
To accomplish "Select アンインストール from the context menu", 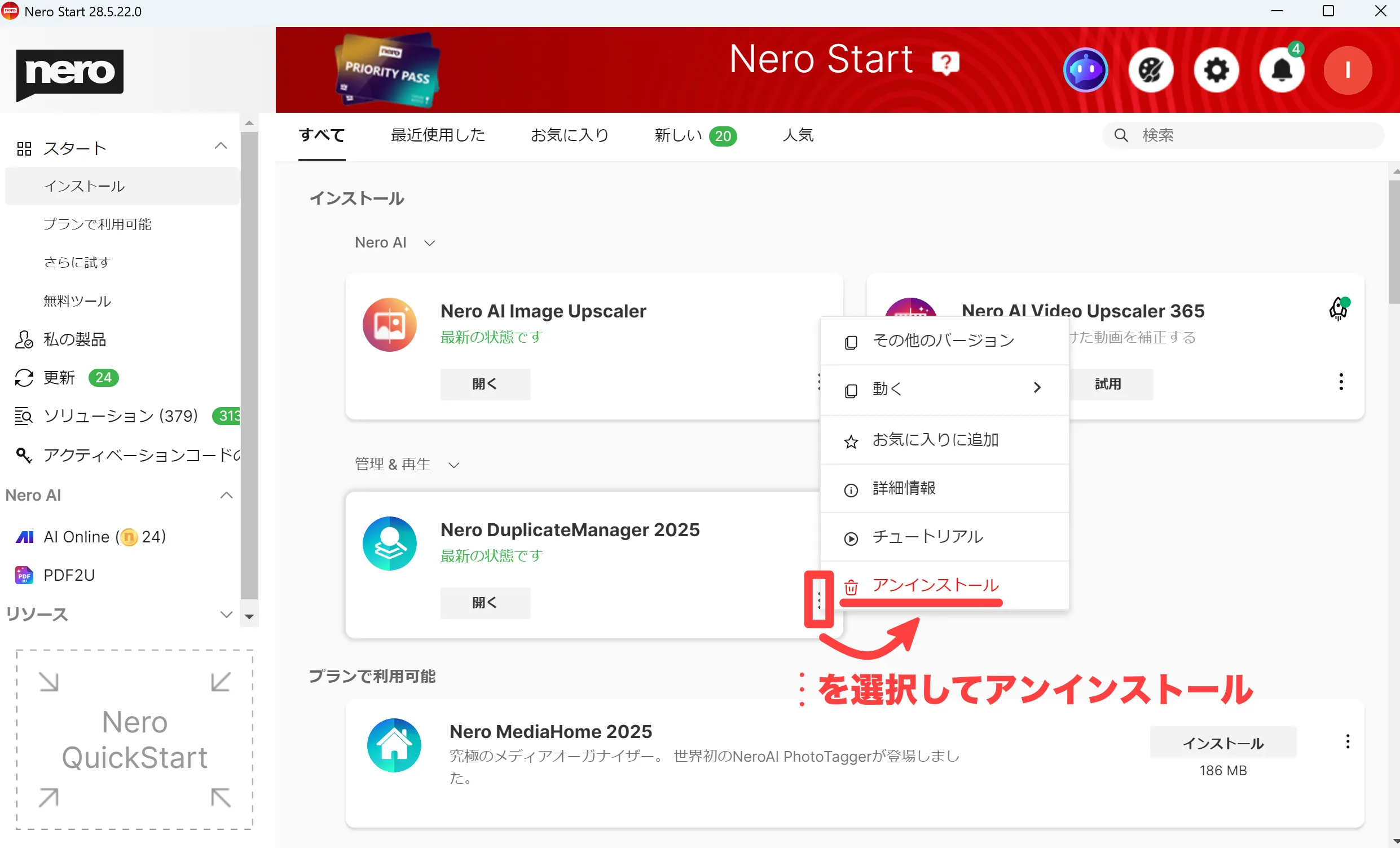I will pos(934,585).
